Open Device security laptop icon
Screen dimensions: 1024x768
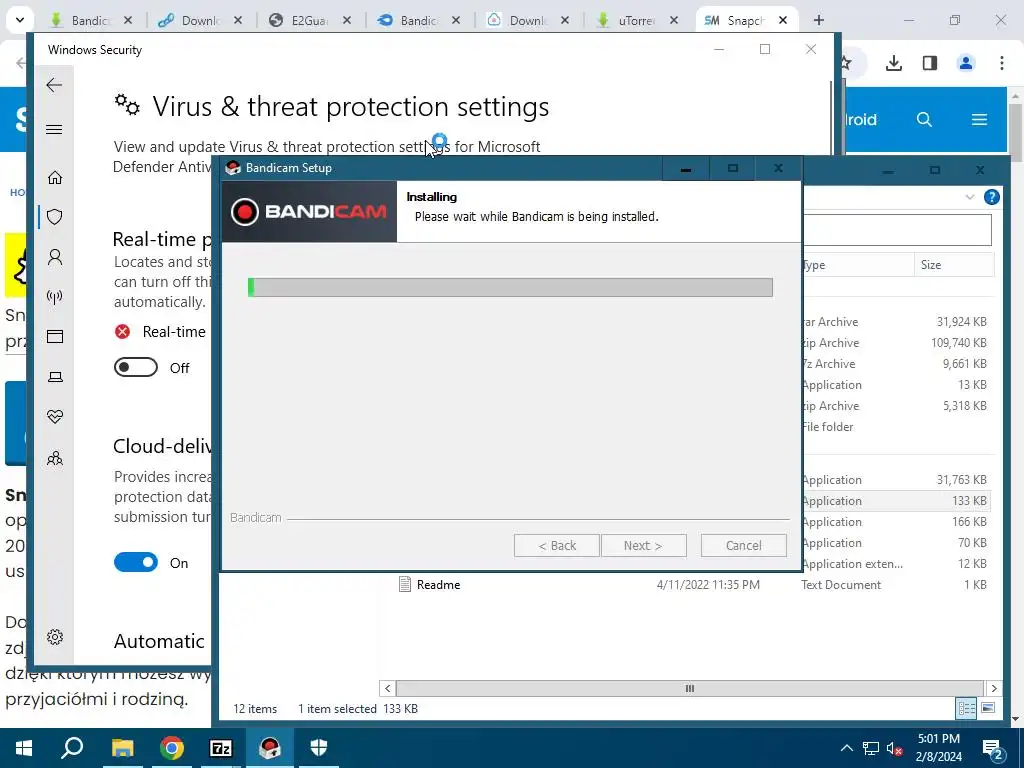(55, 377)
